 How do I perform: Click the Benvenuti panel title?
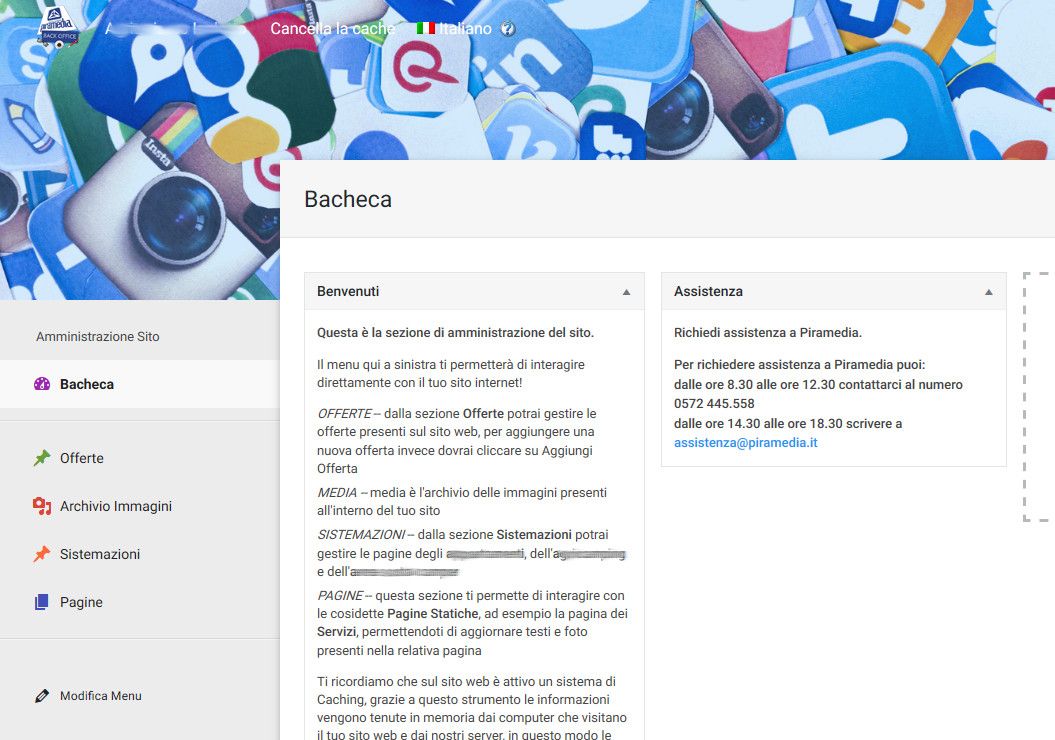point(348,291)
